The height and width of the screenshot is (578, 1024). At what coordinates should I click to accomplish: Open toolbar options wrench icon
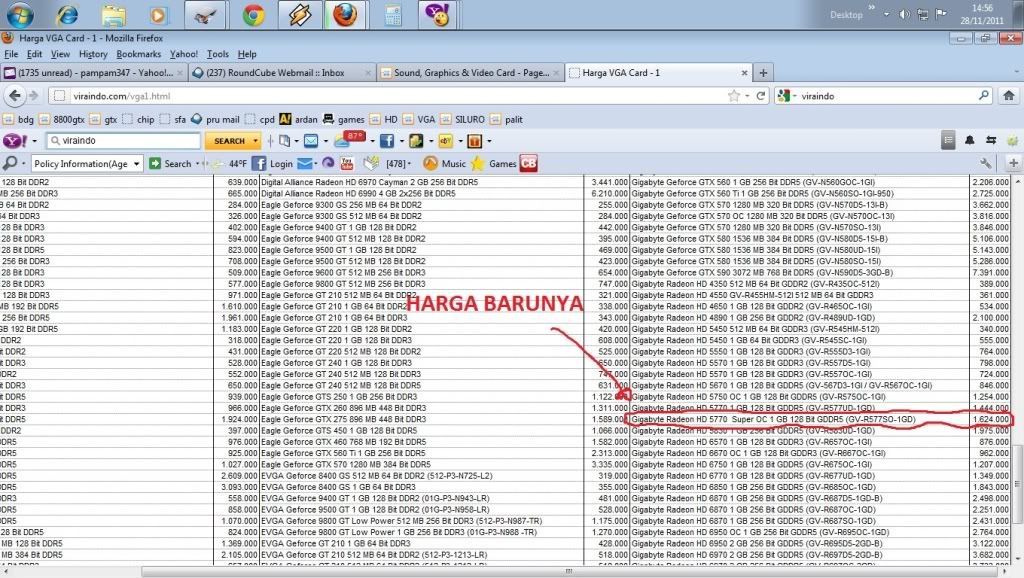click(x=985, y=163)
